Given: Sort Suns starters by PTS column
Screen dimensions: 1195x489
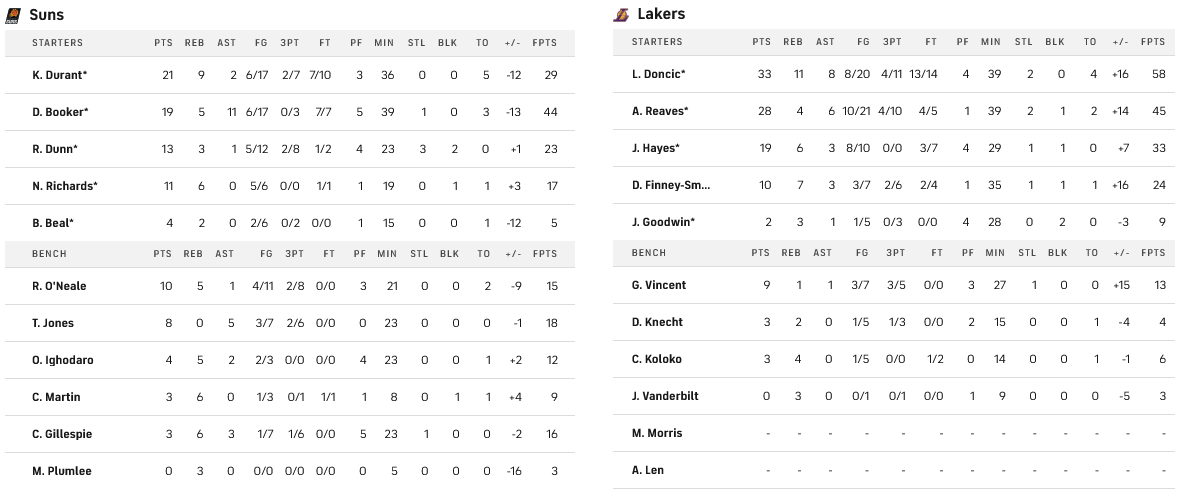Looking at the screenshot, I should 163,43.
